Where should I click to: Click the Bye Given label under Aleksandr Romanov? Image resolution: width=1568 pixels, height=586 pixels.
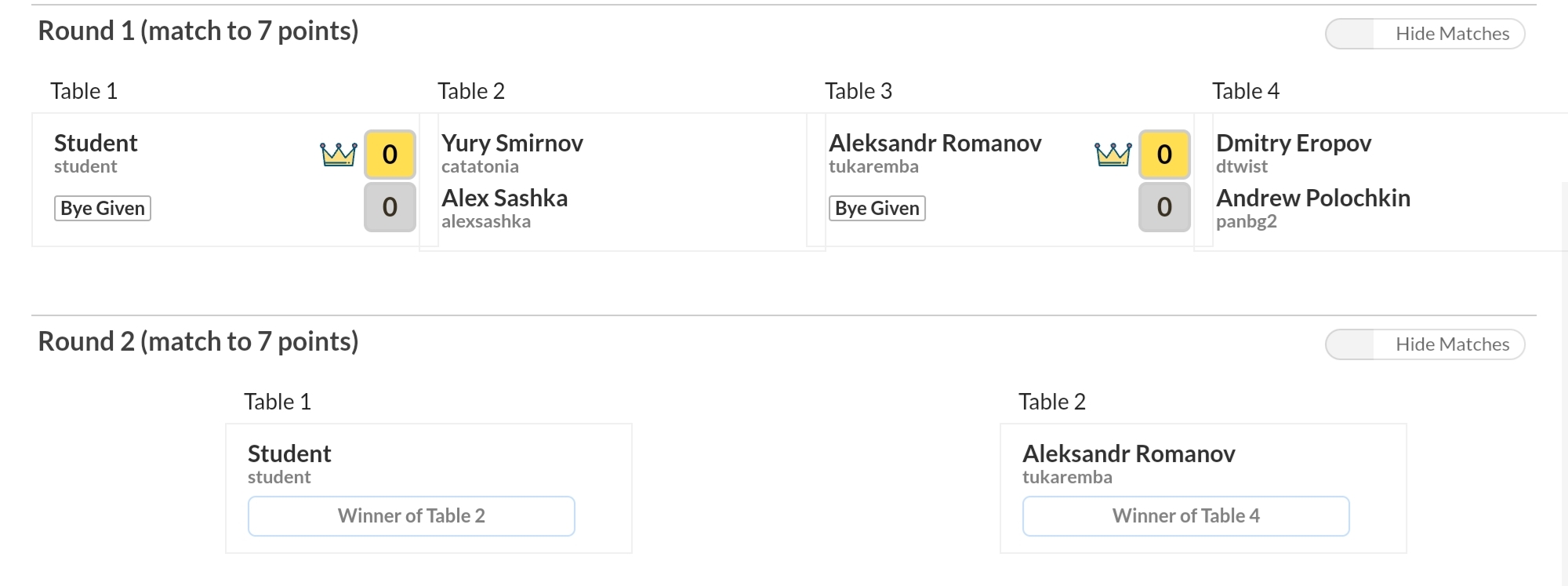tap(877, 209)
